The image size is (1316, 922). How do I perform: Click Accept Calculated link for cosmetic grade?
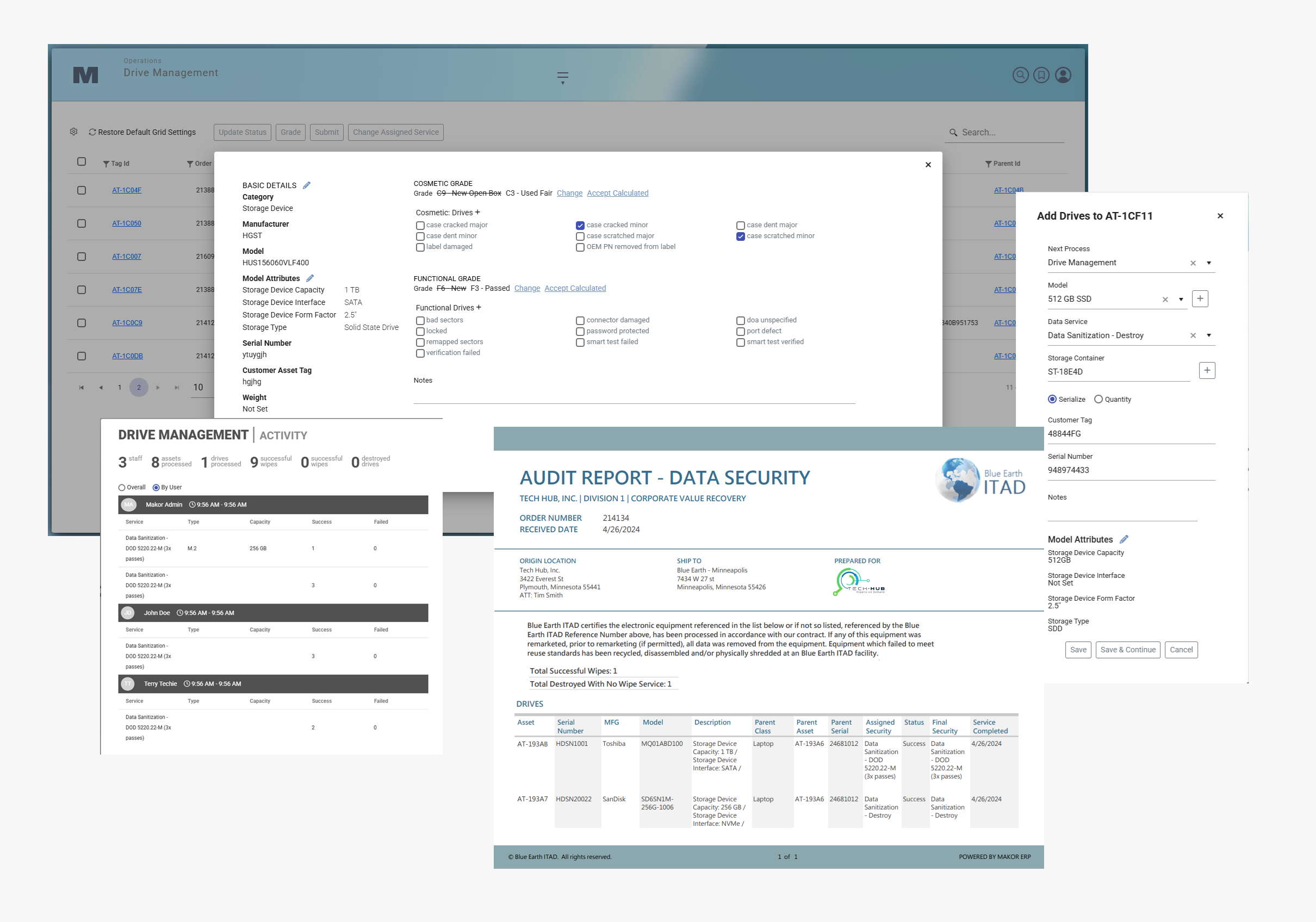(x=617, y=193)
